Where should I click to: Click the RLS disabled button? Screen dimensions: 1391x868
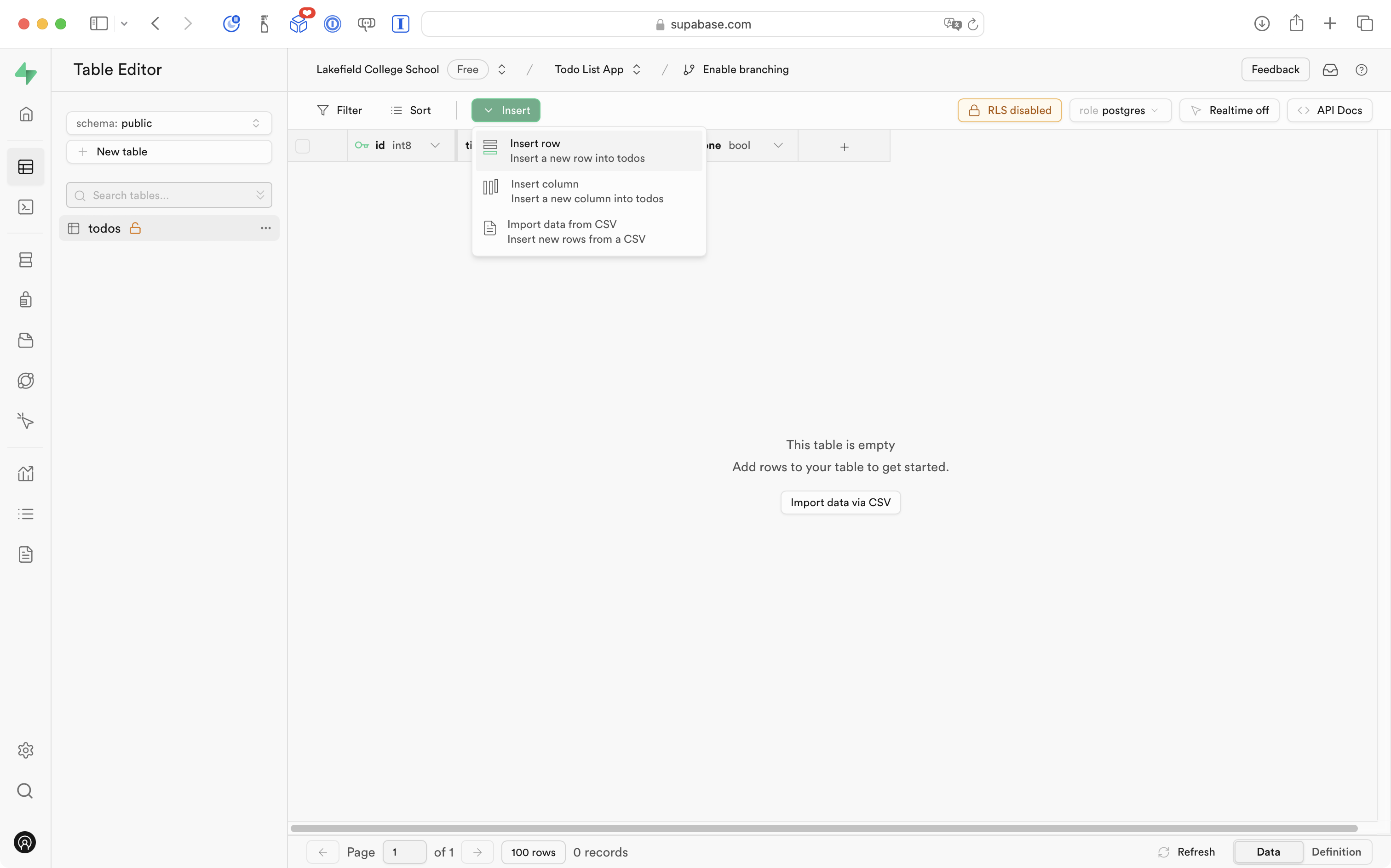1009,110
